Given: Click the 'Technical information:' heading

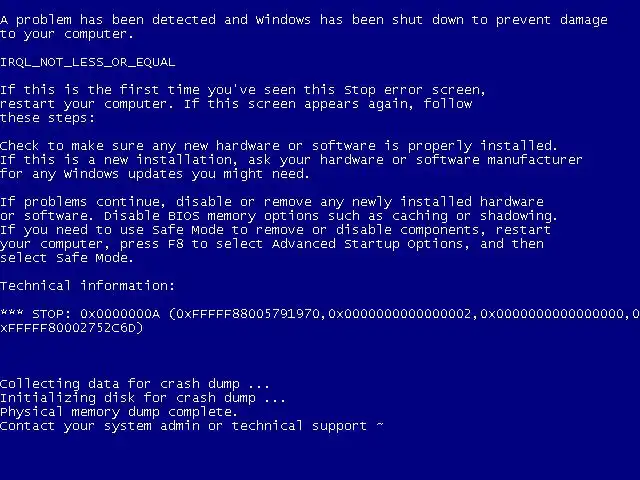Looking at the screenshot, I should click(87, 286).
